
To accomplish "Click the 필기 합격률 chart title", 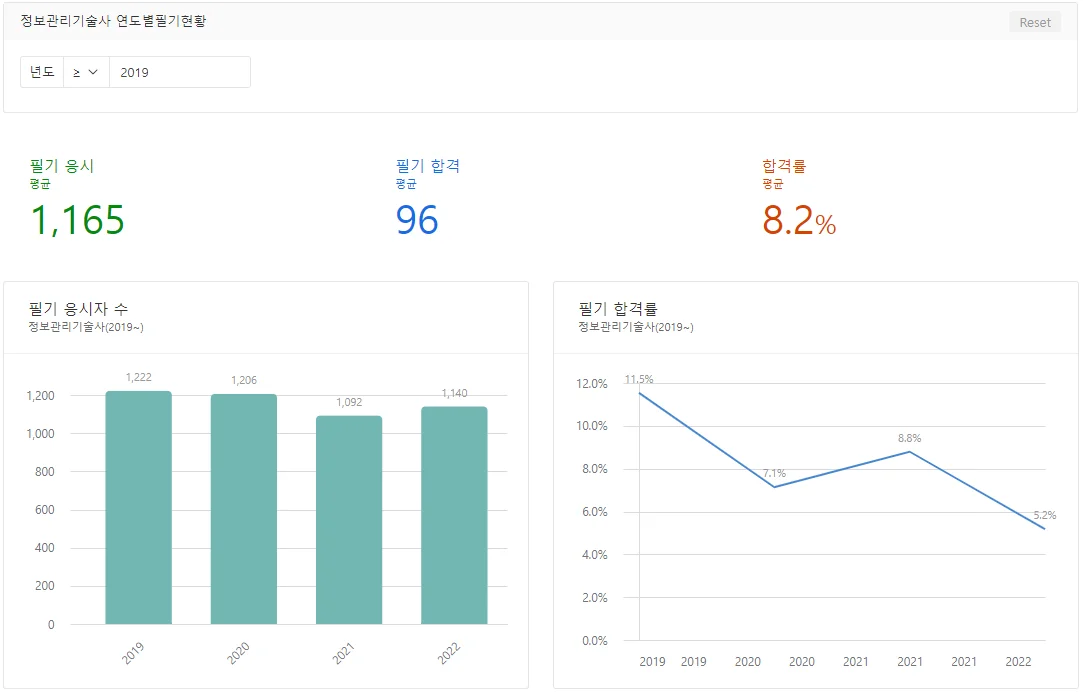I will (x=621, y=308).
